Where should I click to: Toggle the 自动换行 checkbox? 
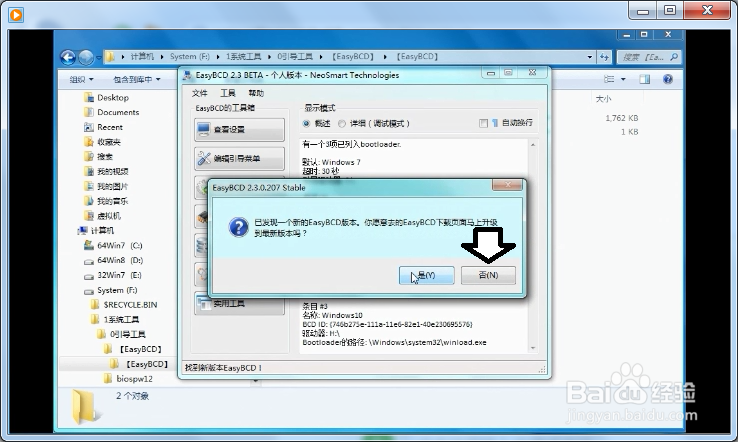pos(483,123)
